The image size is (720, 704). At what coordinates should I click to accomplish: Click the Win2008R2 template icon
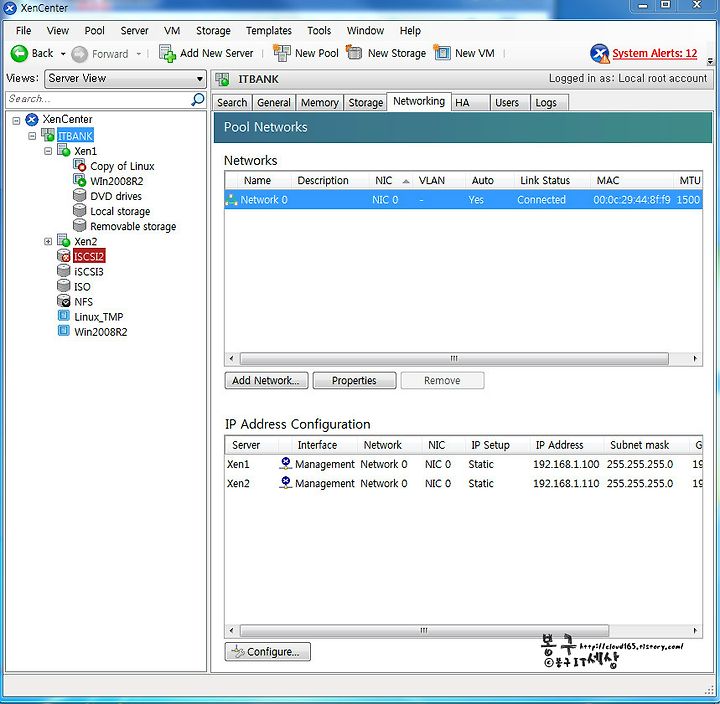point(63,331)
